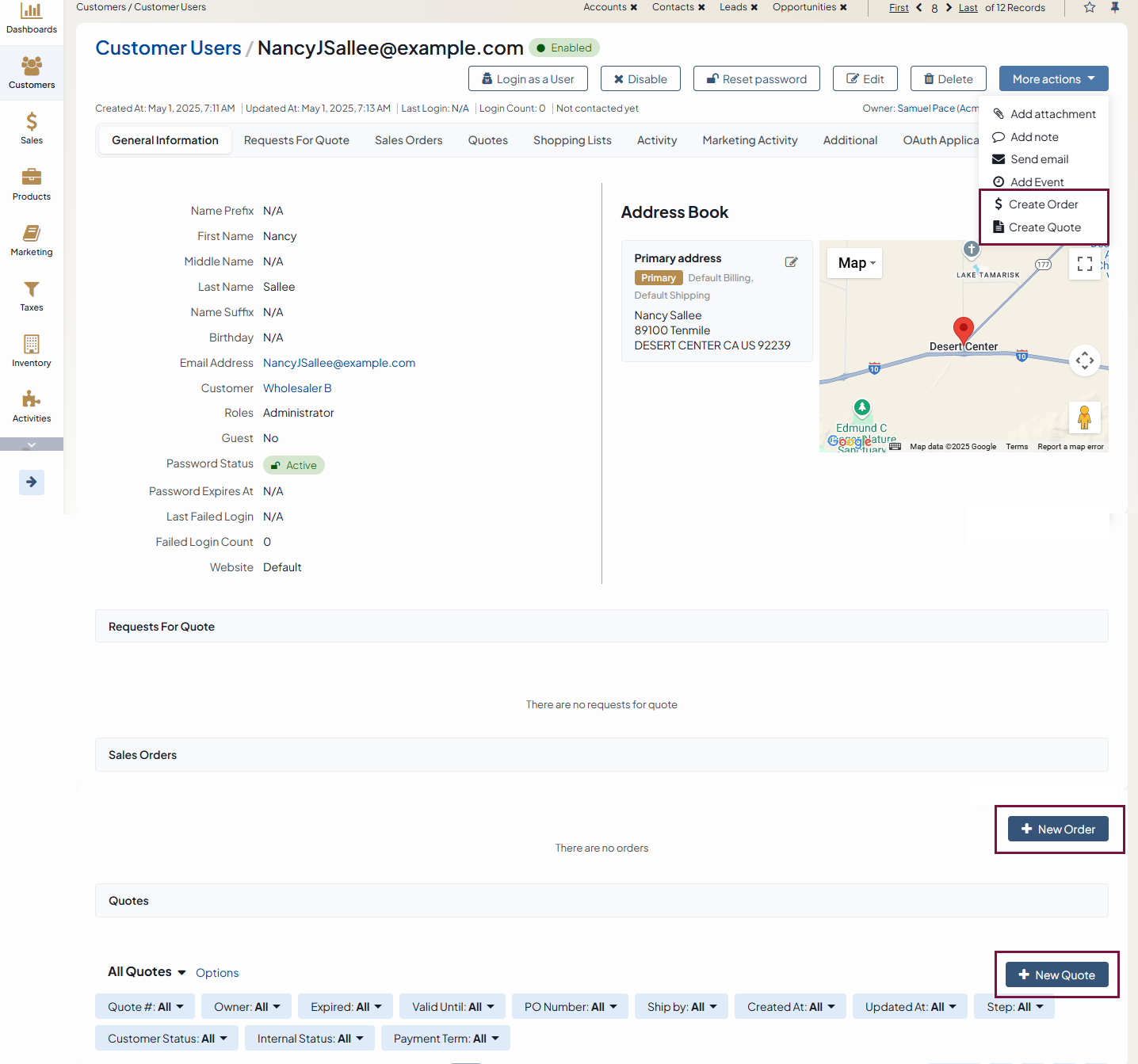
Task: Disable this customer user
Action: coord(640,79)
